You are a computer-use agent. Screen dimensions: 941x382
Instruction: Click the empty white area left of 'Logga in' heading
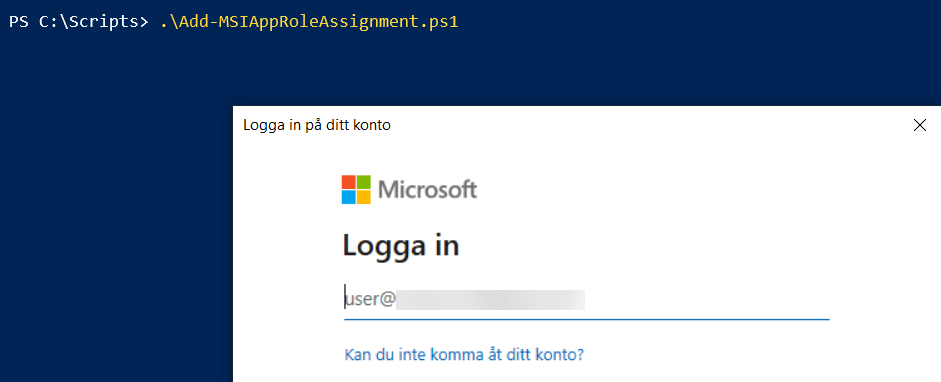(x=288, y=246)
